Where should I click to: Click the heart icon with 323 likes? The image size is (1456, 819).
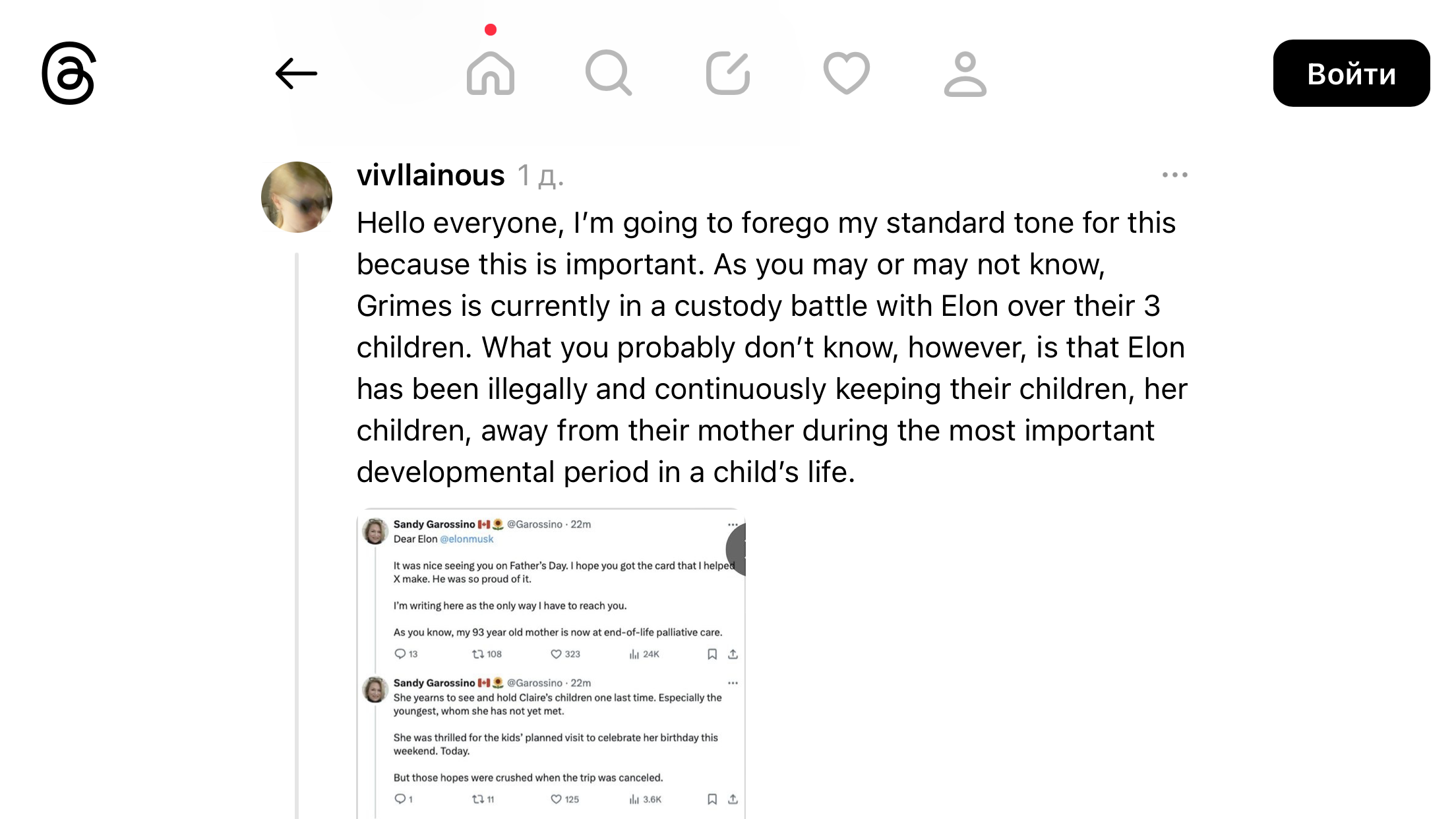pyautogui.click(x=556, y=654)
